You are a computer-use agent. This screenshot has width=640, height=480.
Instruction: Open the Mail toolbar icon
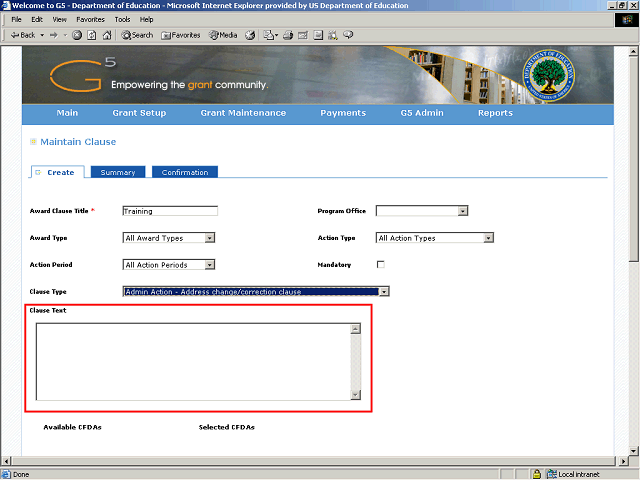click(270, 36)
